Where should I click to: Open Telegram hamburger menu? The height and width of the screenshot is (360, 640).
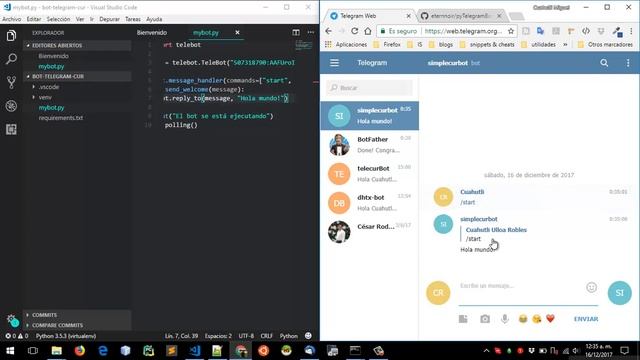(334, 63)
